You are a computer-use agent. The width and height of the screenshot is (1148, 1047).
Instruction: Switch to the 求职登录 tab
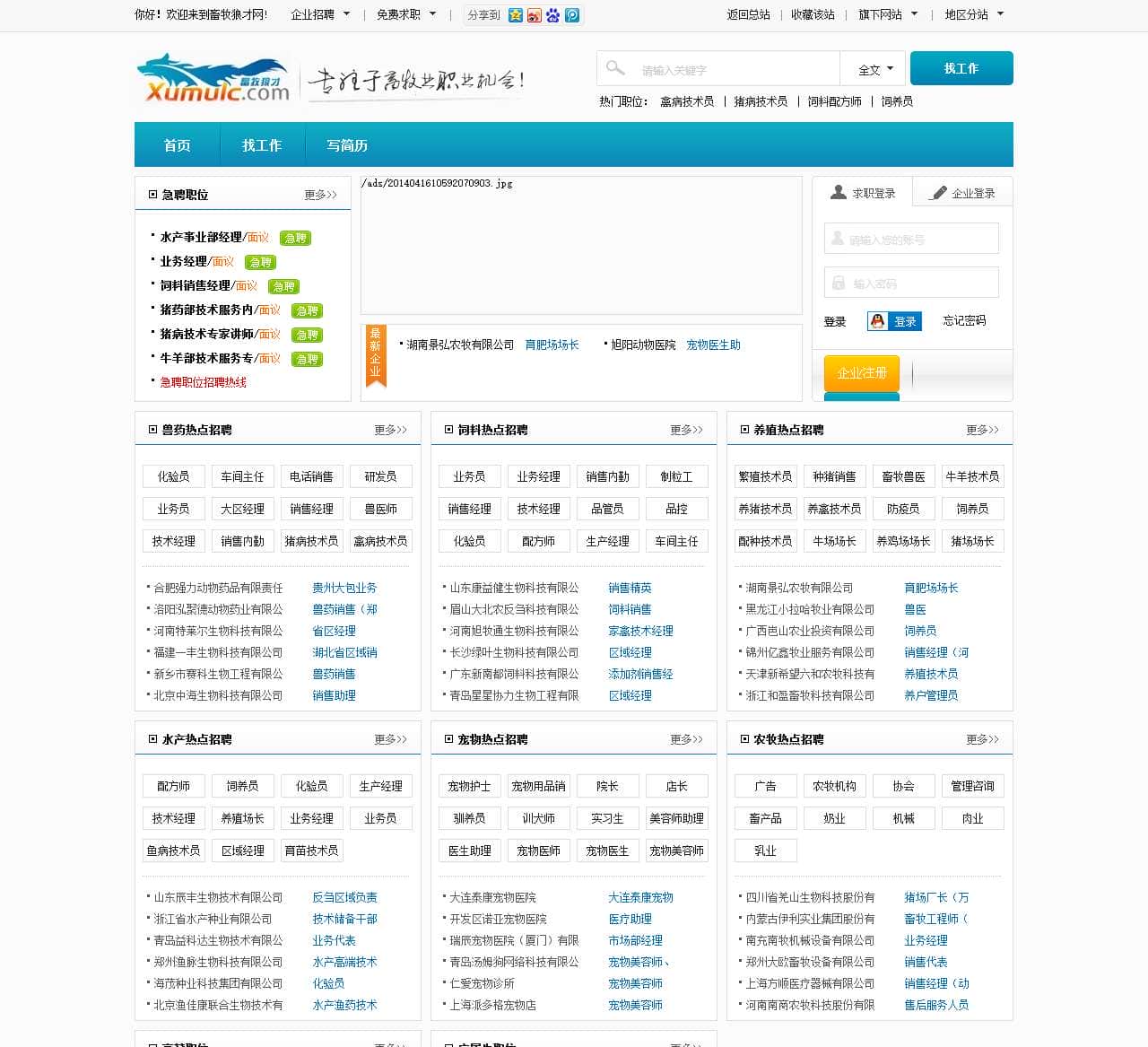[x=863, y=193]
